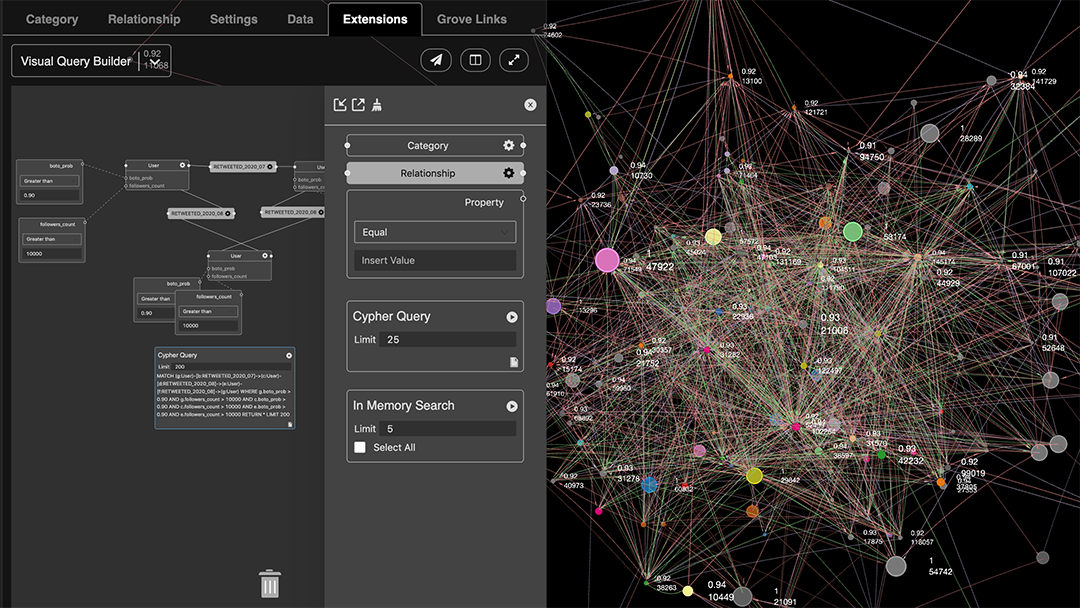Image resolution: width=1080 pixels, height=608 pixels.
Task: Click the export query icon
Action: [358, 105]
